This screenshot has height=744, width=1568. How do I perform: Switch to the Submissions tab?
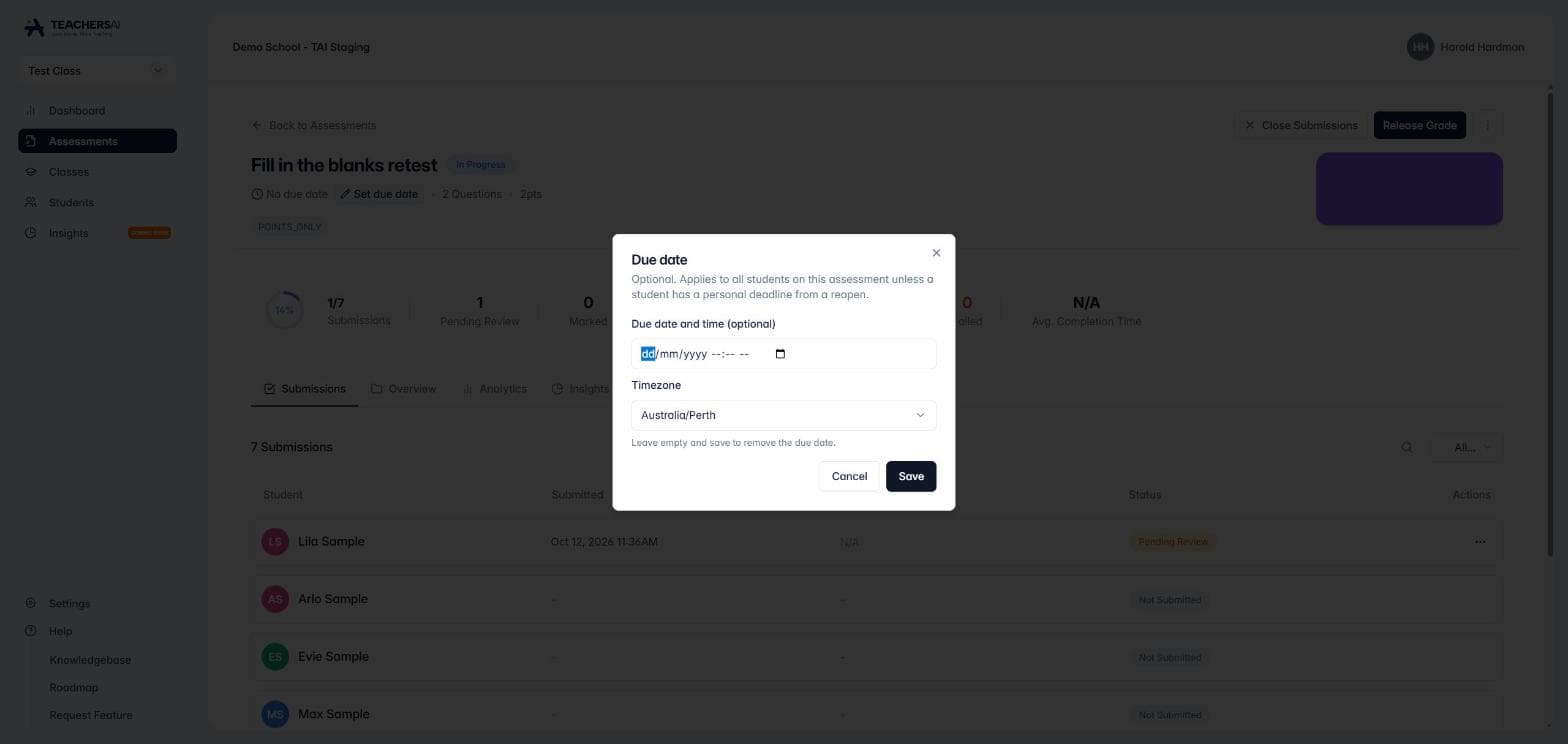click(x=304, y=389)
